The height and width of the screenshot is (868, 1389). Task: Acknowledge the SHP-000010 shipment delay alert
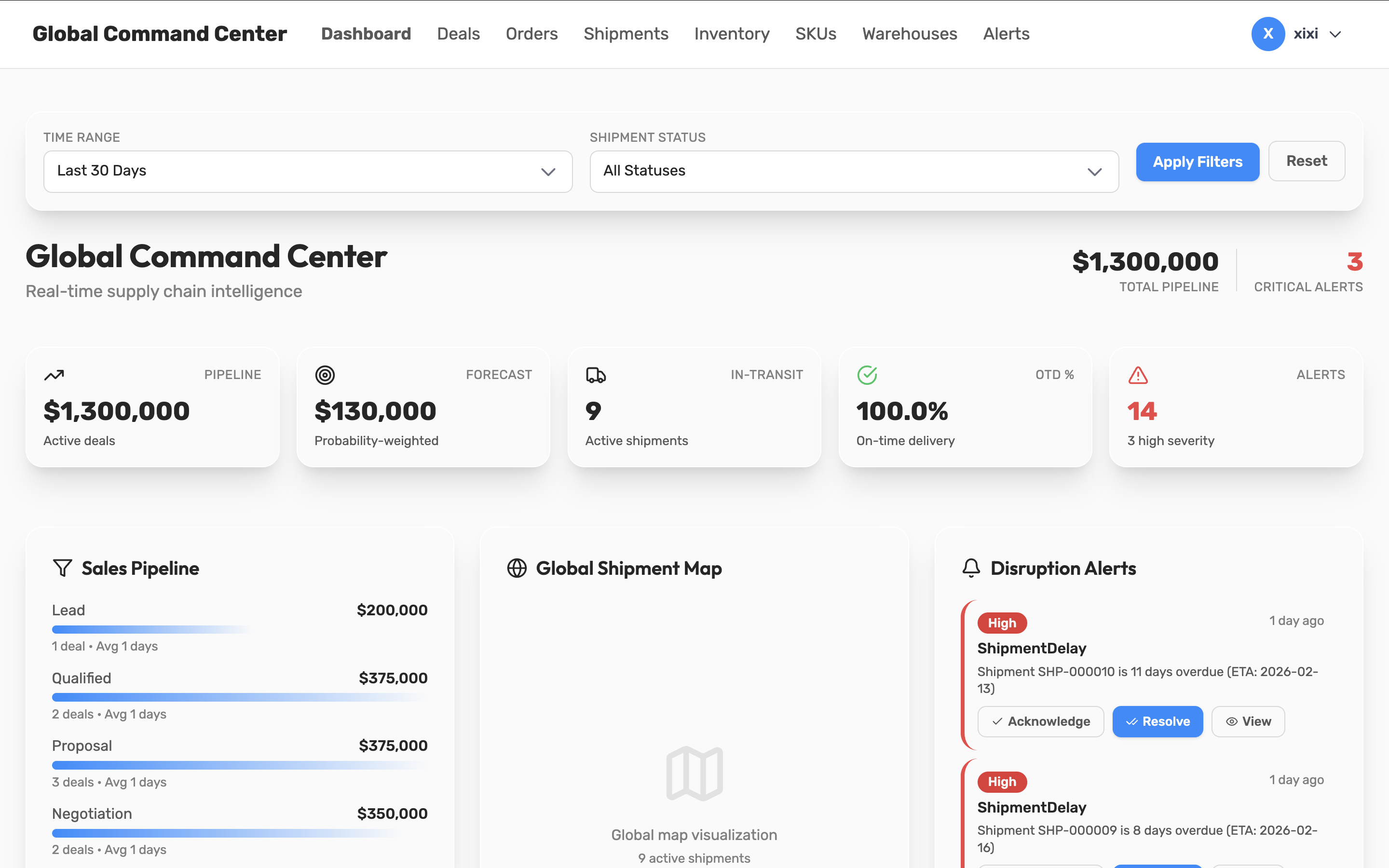(x=1040, y=721)
